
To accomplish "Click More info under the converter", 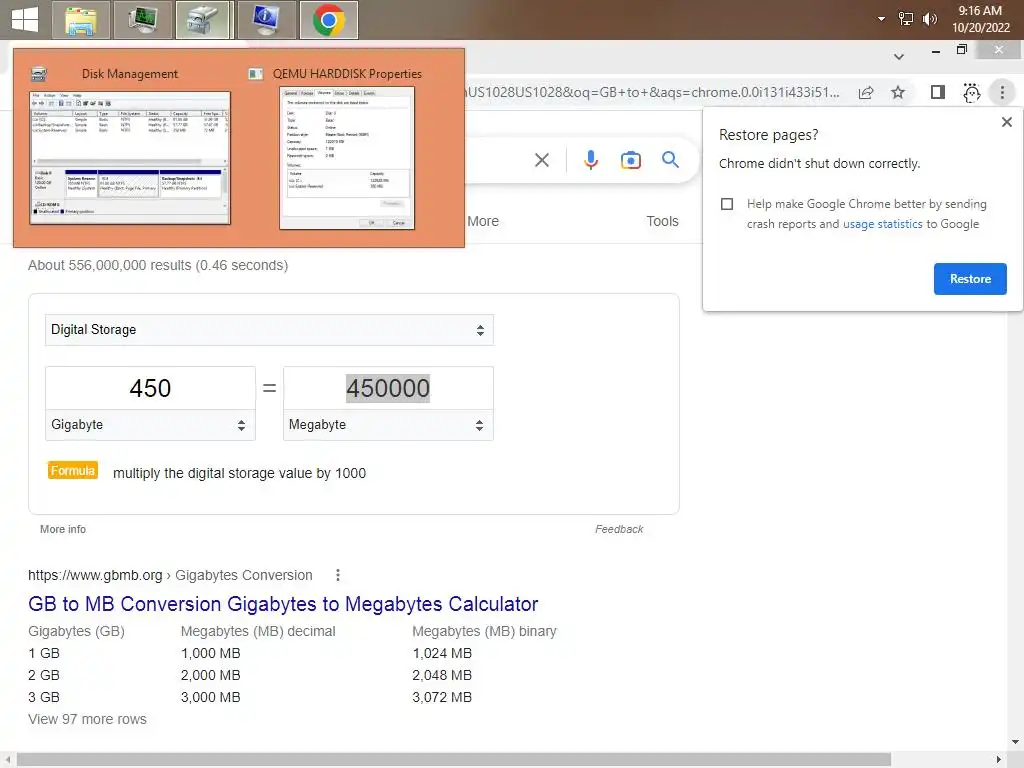I will [63, 529].
